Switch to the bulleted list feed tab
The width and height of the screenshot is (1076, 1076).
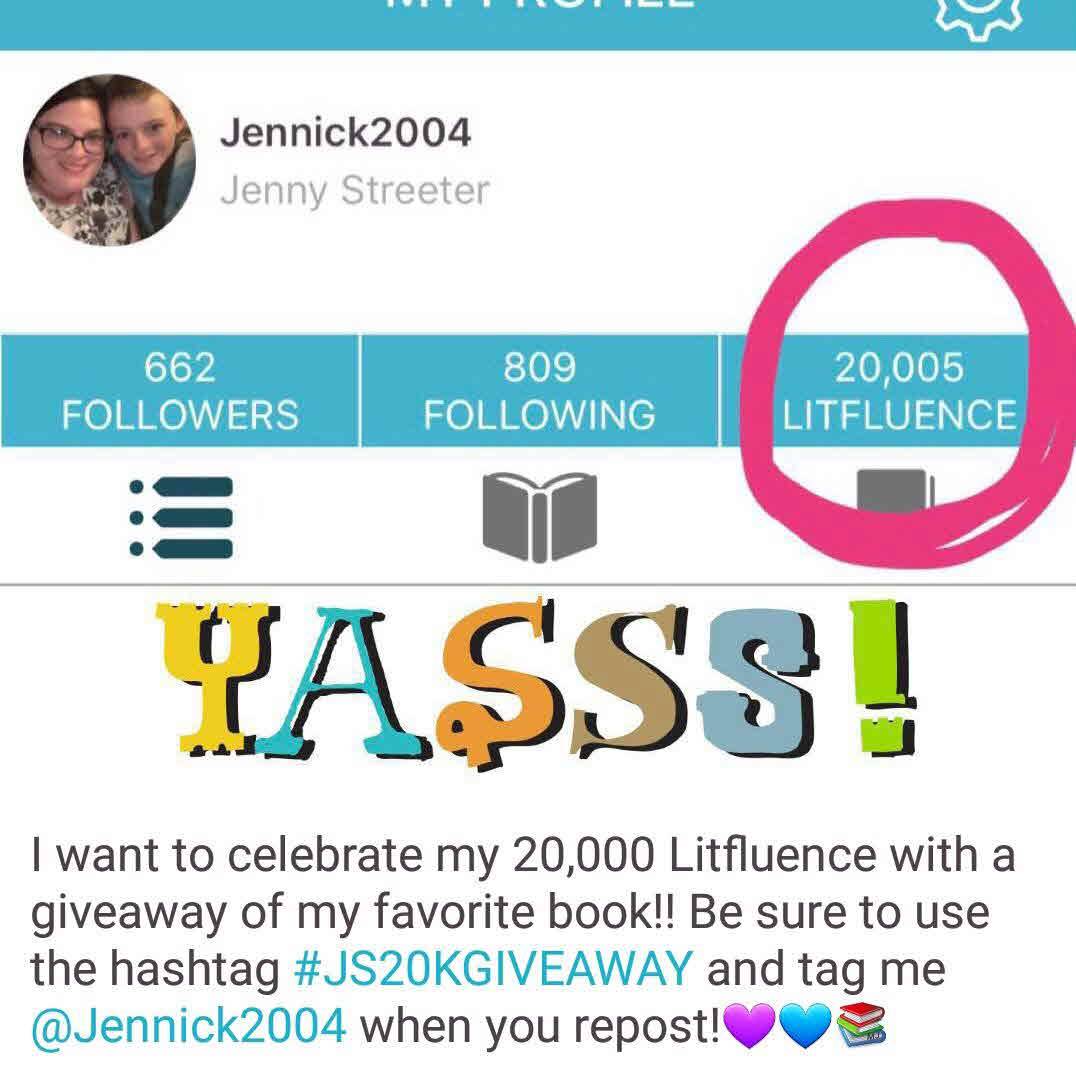[x=181, y=517]
